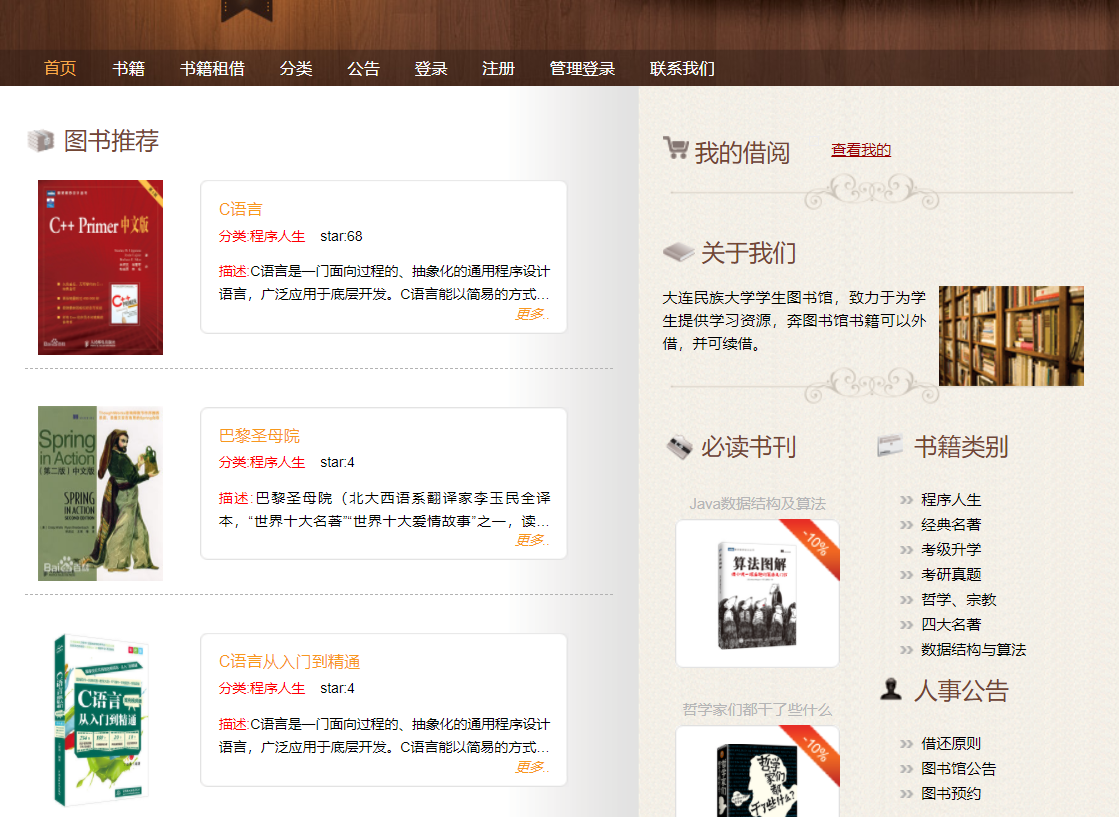Screen dimensions: 1119x817
Task: Click the 书籍类别 heading
Action: point(961,447)
